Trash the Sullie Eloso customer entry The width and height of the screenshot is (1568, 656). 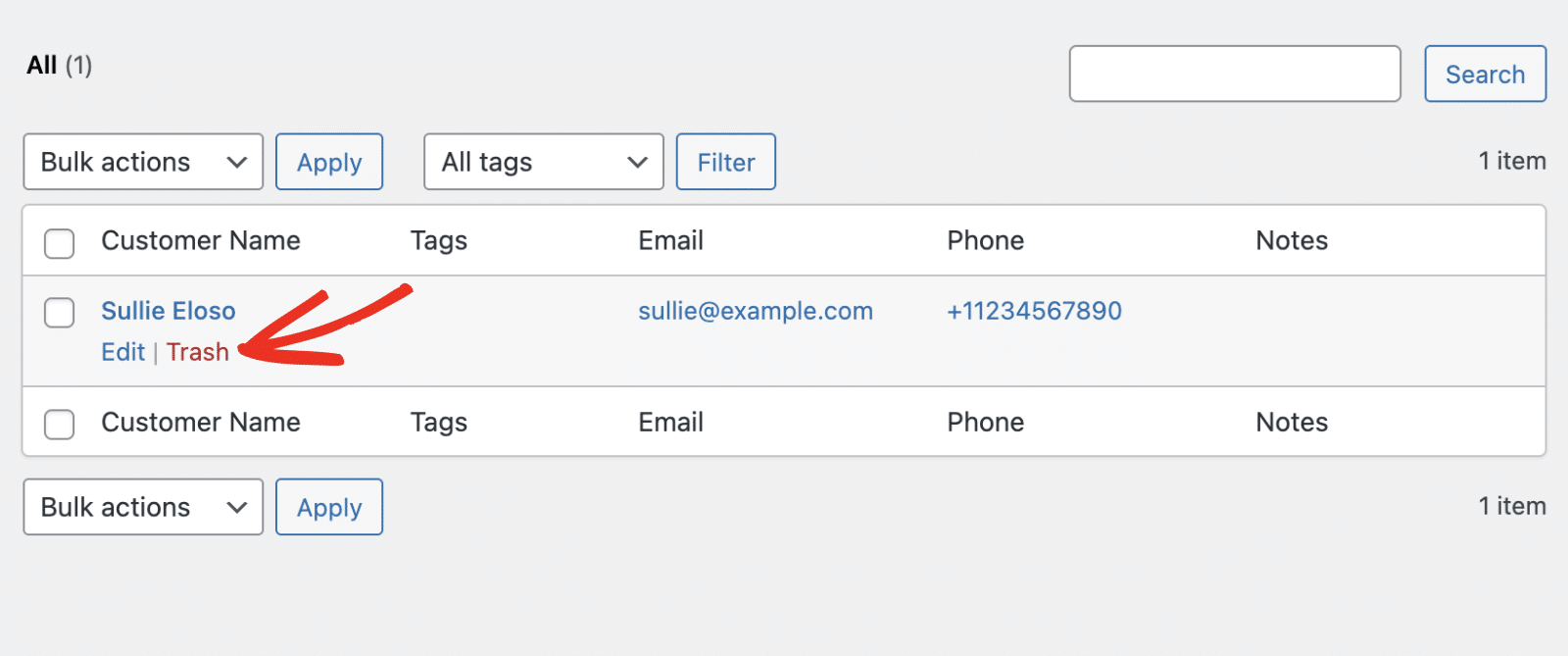pyautogui.click(x=197, y=352)
